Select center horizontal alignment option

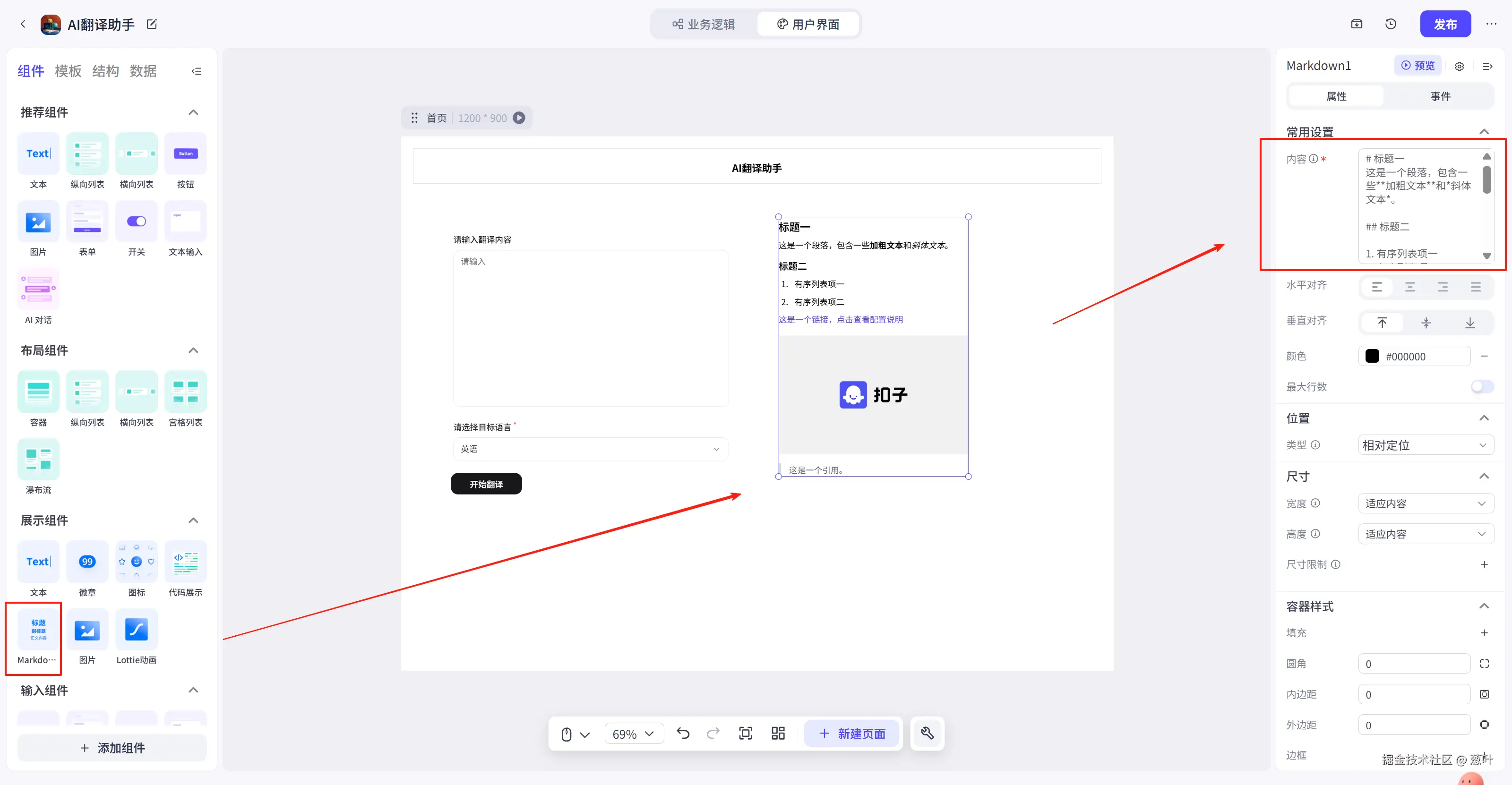point(1410,287)
